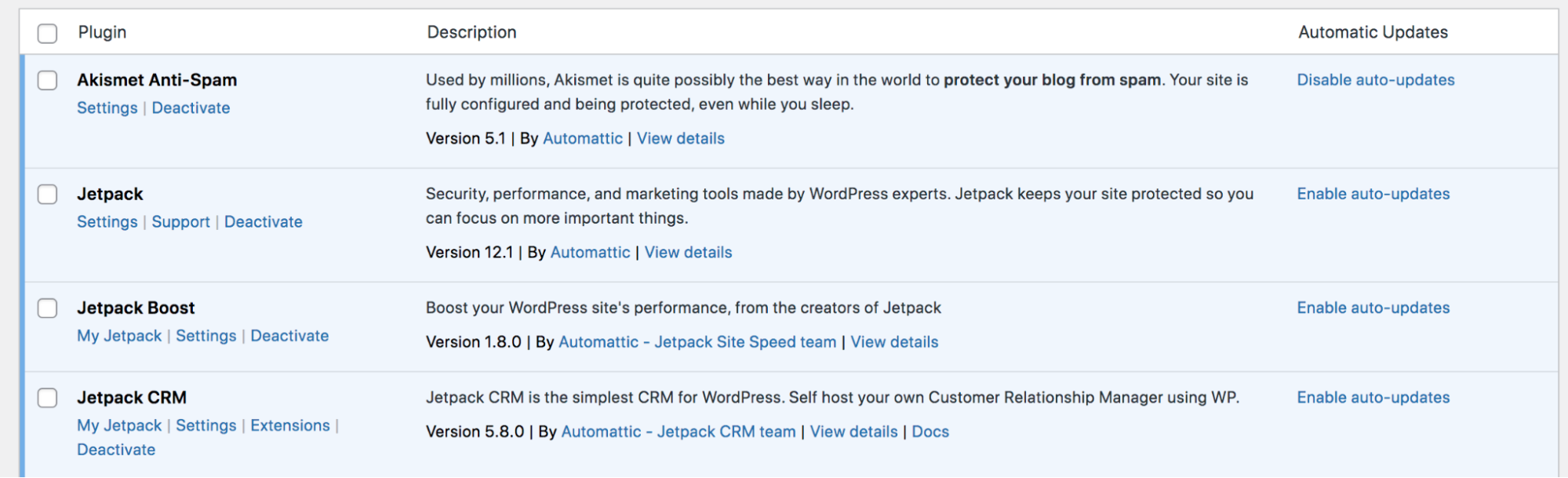Click the Version 5.1 text
The height and width of the screenshot is (478, 1568).
[466, 139]
